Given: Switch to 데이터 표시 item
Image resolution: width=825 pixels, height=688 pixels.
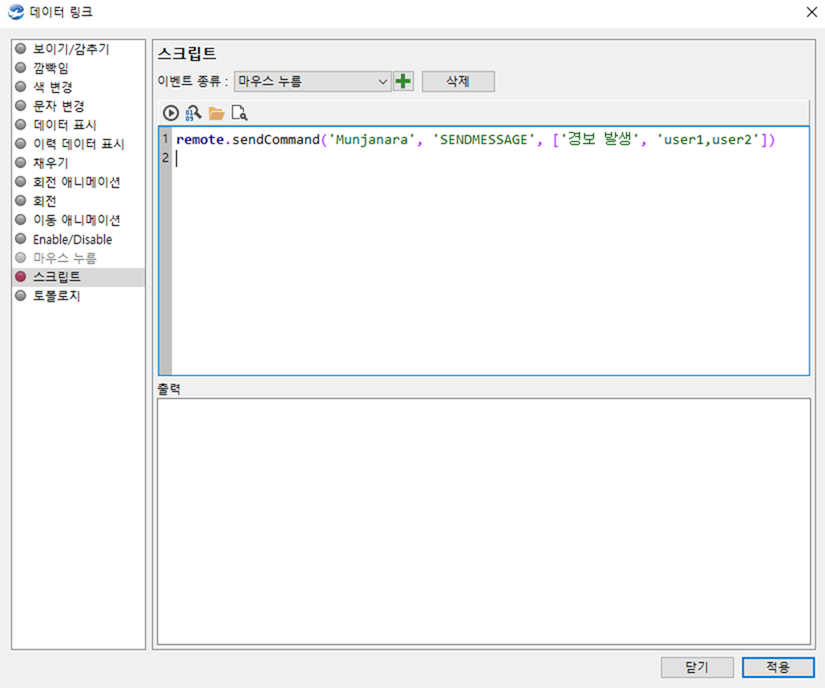Looking at the screenshot, I should 65,125.
